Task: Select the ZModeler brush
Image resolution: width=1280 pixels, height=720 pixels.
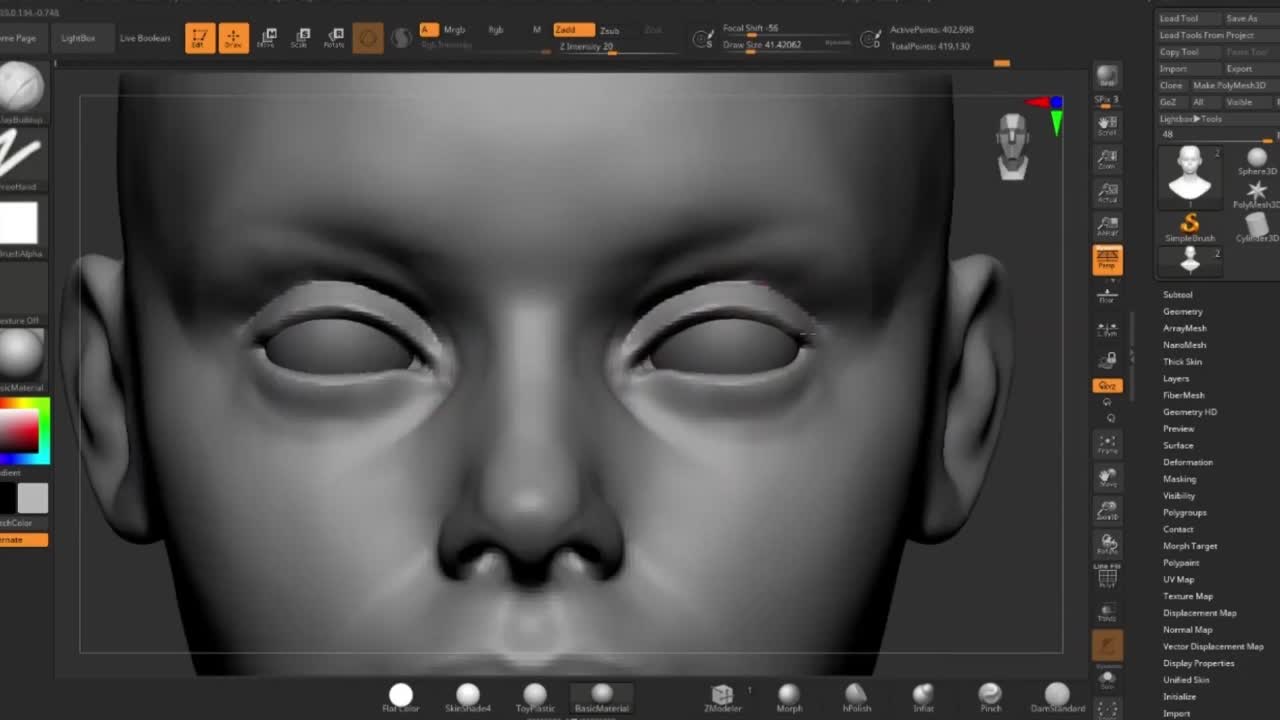Action: tap(722, 696)
